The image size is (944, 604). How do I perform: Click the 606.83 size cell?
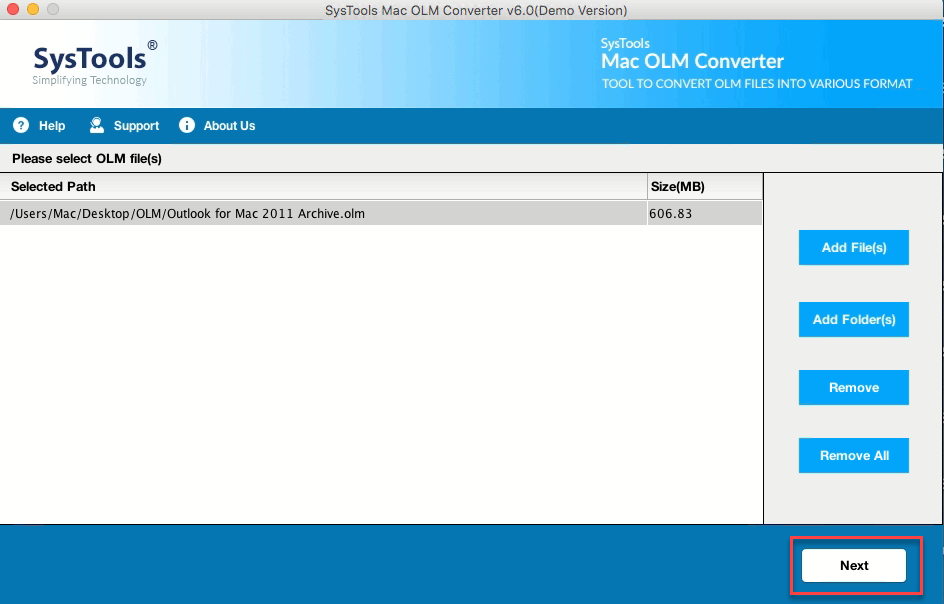pos(704,213)
